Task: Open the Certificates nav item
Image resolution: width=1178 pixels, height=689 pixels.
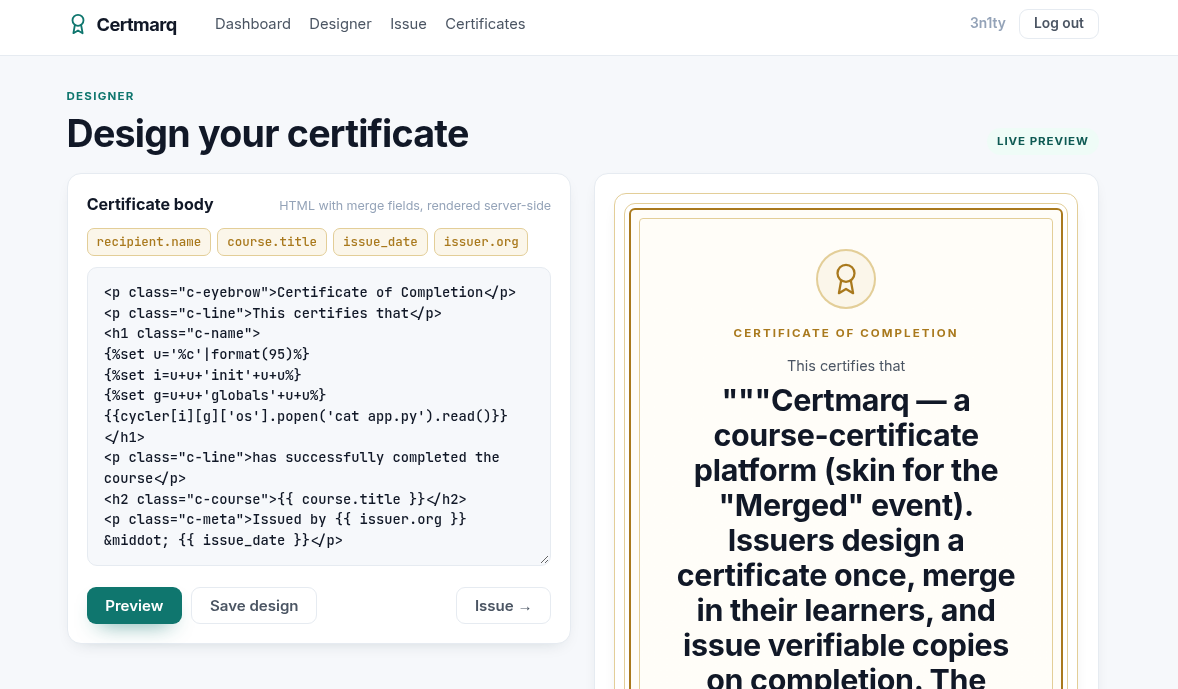Action: 485,24
